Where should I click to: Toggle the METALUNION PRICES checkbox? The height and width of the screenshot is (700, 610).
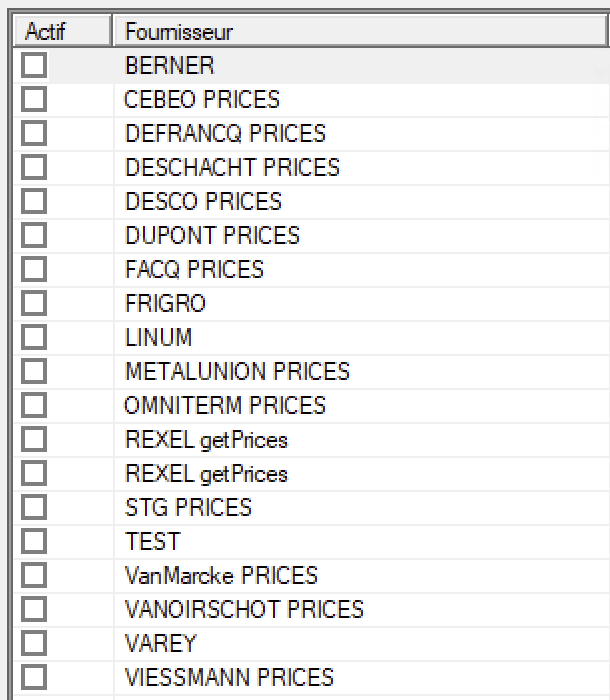(x=34, y=371)
